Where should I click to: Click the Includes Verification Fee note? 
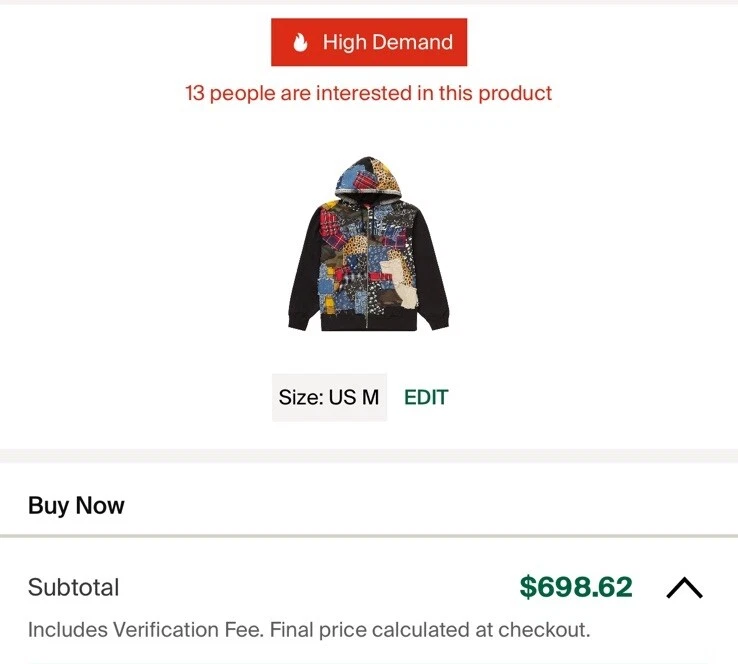145,630
